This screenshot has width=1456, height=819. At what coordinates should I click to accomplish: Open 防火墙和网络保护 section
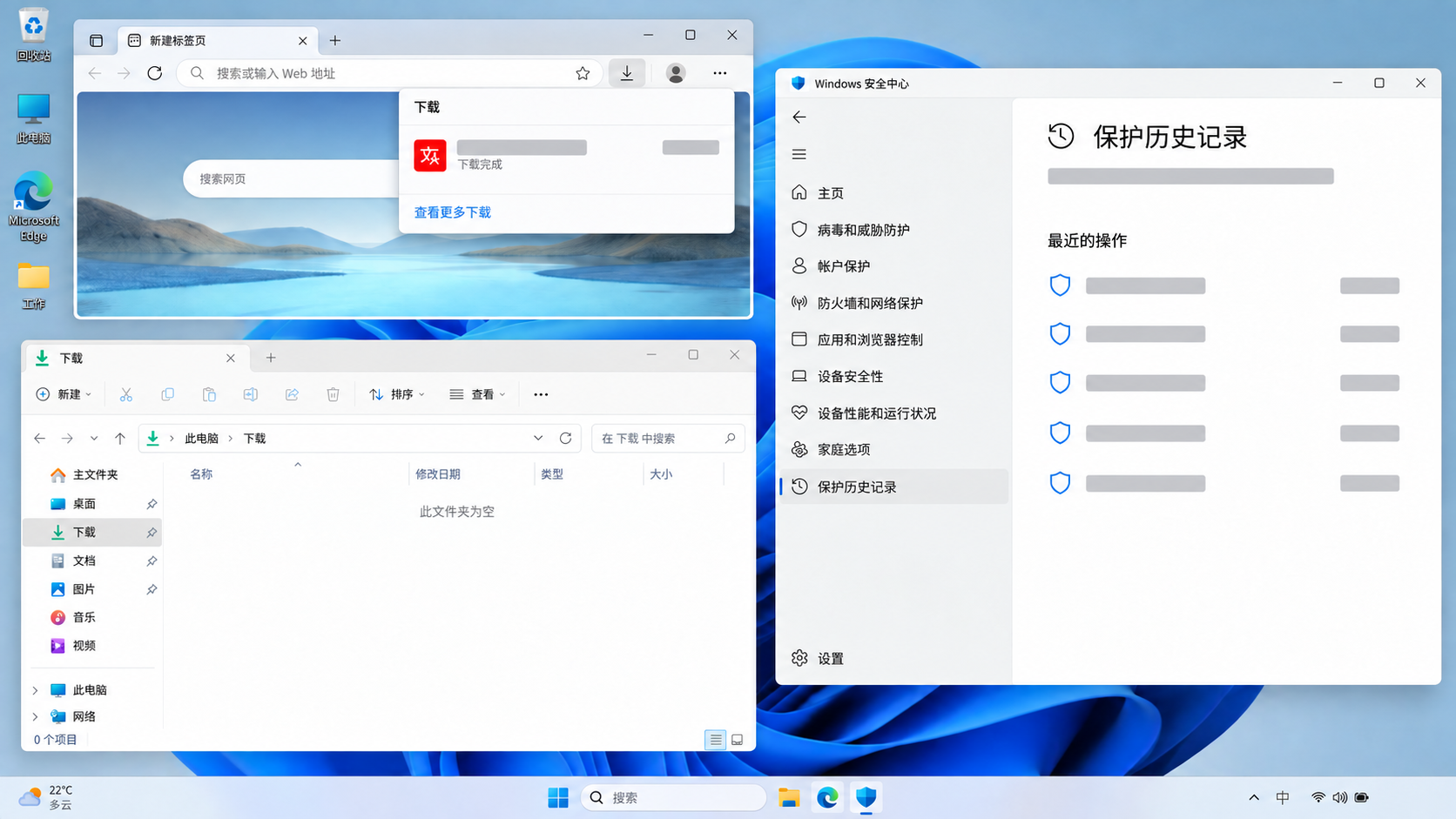pos(894,303)
